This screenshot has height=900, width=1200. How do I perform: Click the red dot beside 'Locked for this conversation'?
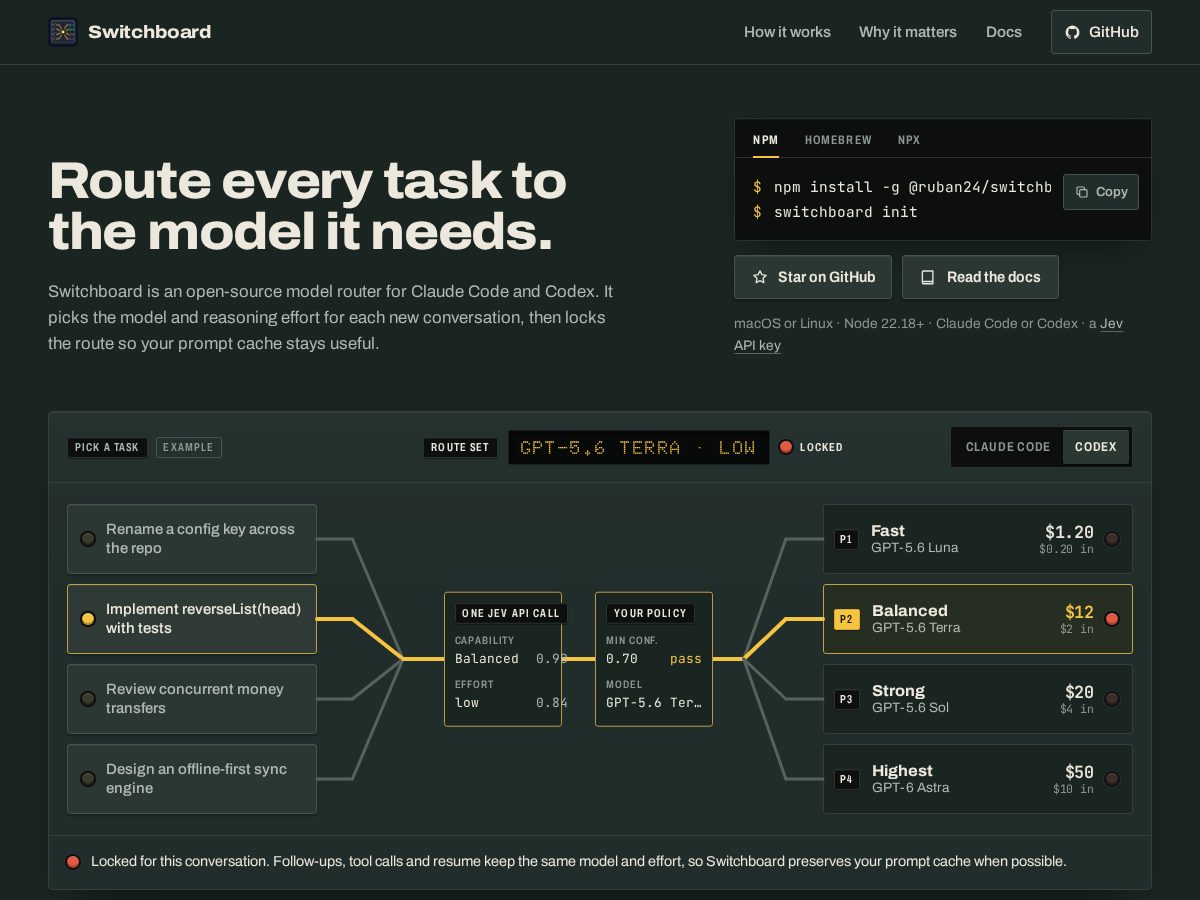coord(73,861)
